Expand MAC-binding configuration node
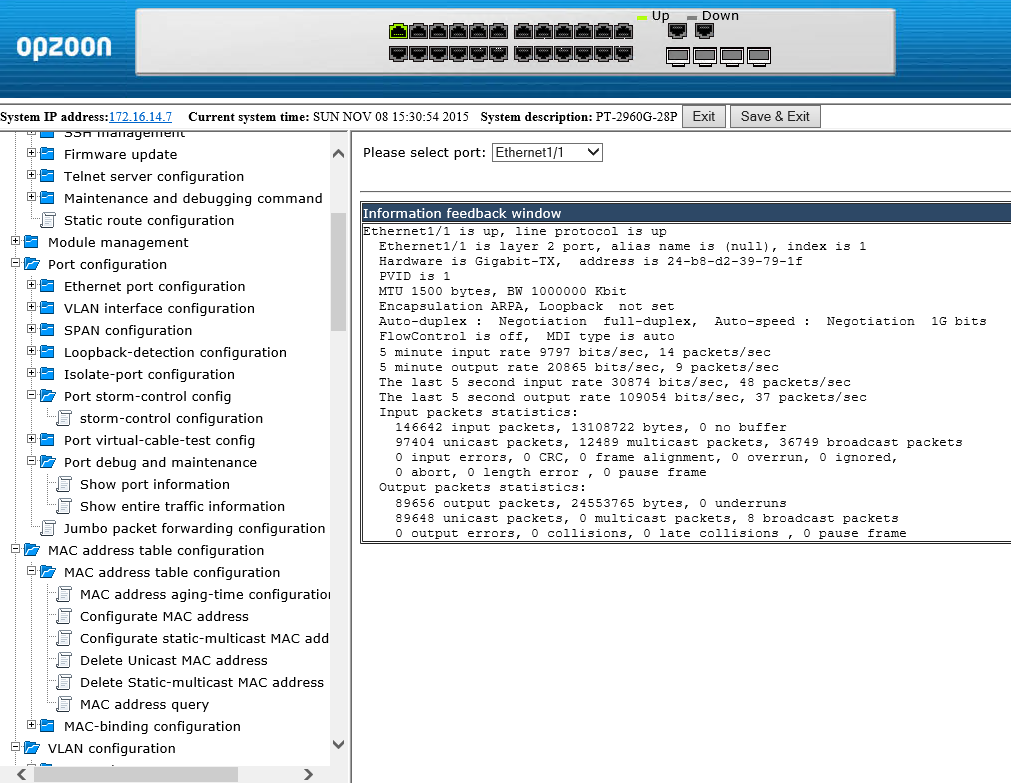The width and height of the screenshot is (1011, 783). click(31, 724)
